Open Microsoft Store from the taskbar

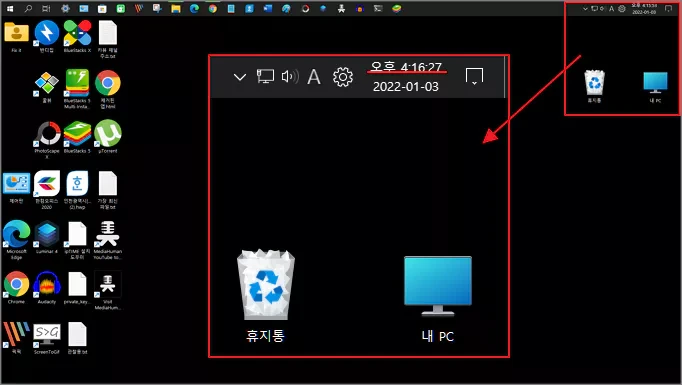[102, 8]
